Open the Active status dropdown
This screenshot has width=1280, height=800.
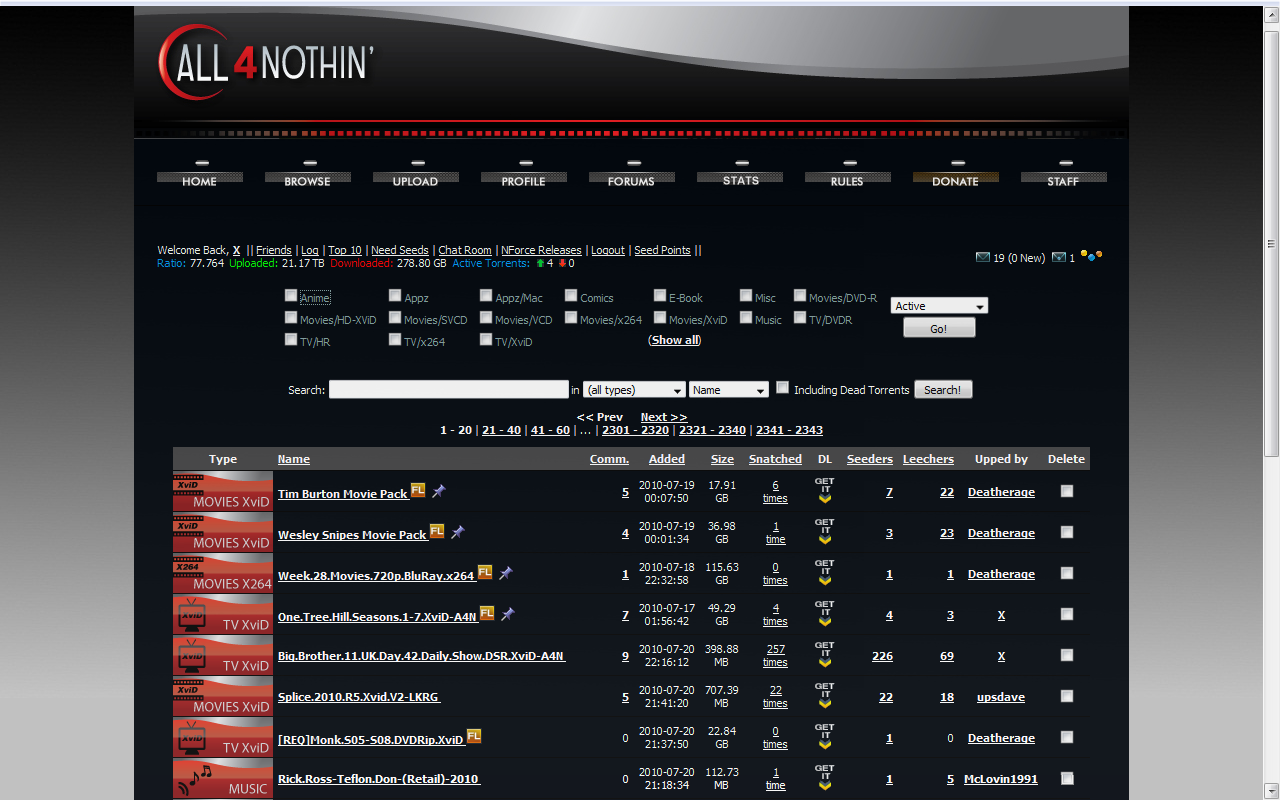(939, 306)
